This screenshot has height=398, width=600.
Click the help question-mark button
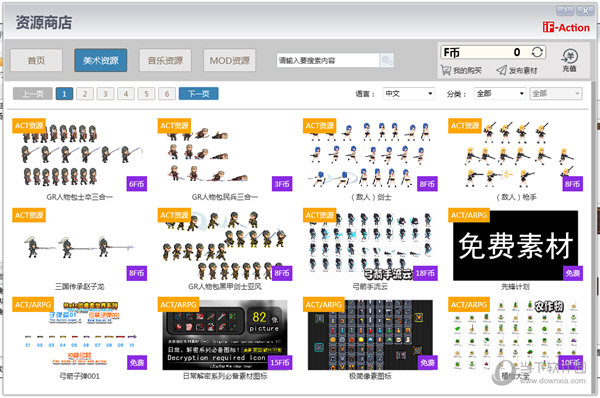pos(565,11)
